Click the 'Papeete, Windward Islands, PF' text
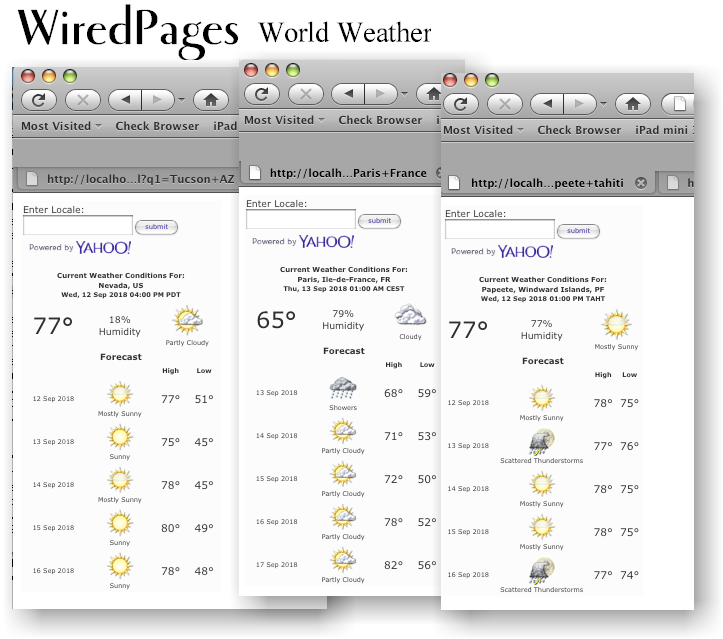The height and width of the screenshot is (639, 723). tap(543, 290)
